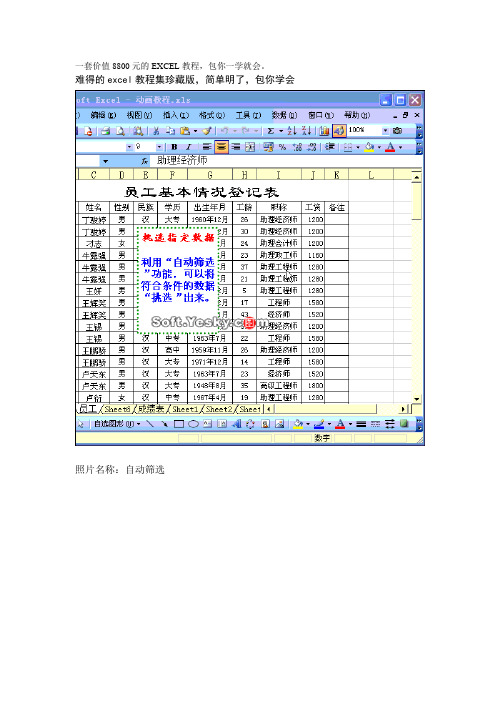
Task: Sort descending with Z-A icon
Action: click(x=307, y=131)
